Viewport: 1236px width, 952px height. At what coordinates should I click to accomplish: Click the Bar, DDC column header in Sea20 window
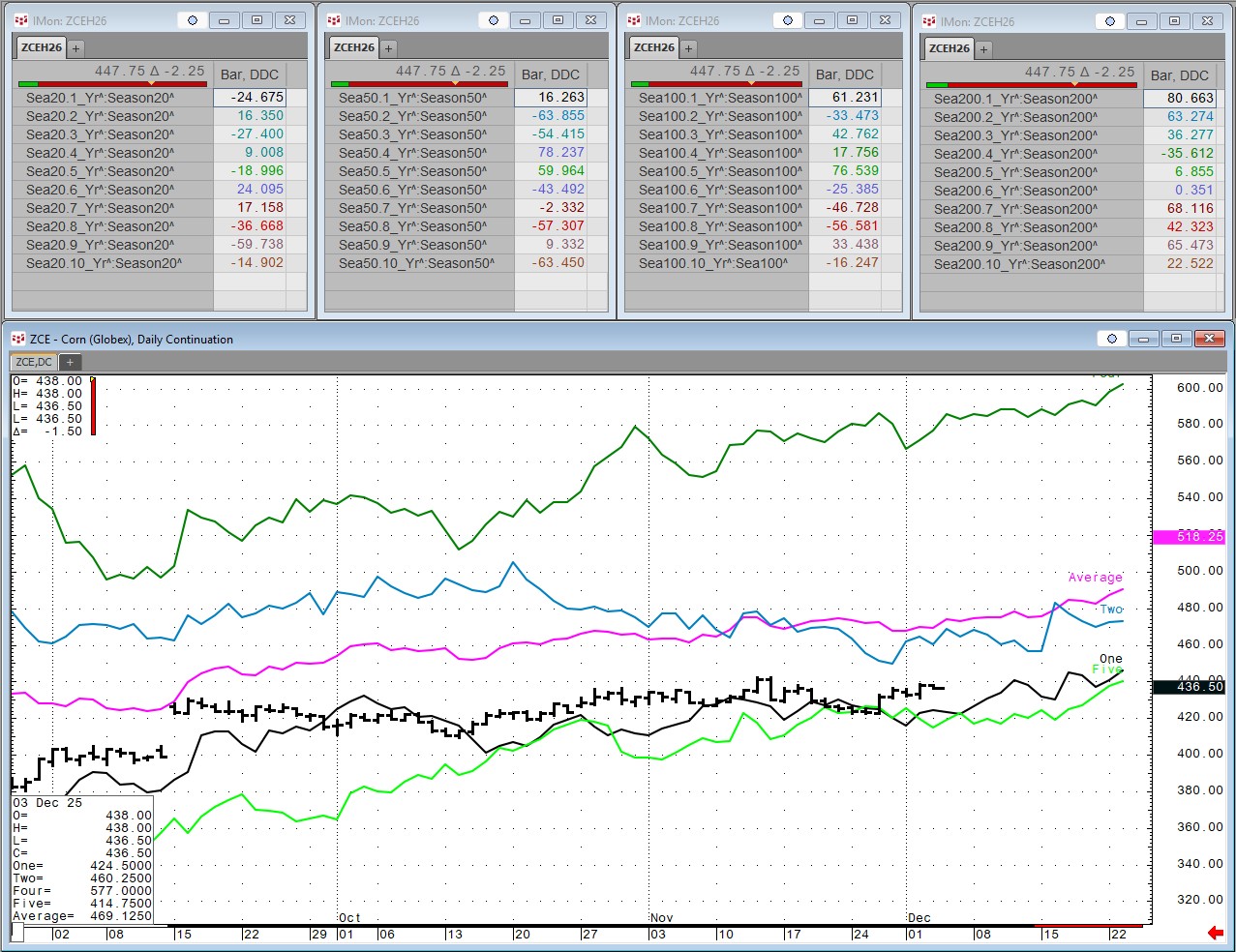(250, 74)
